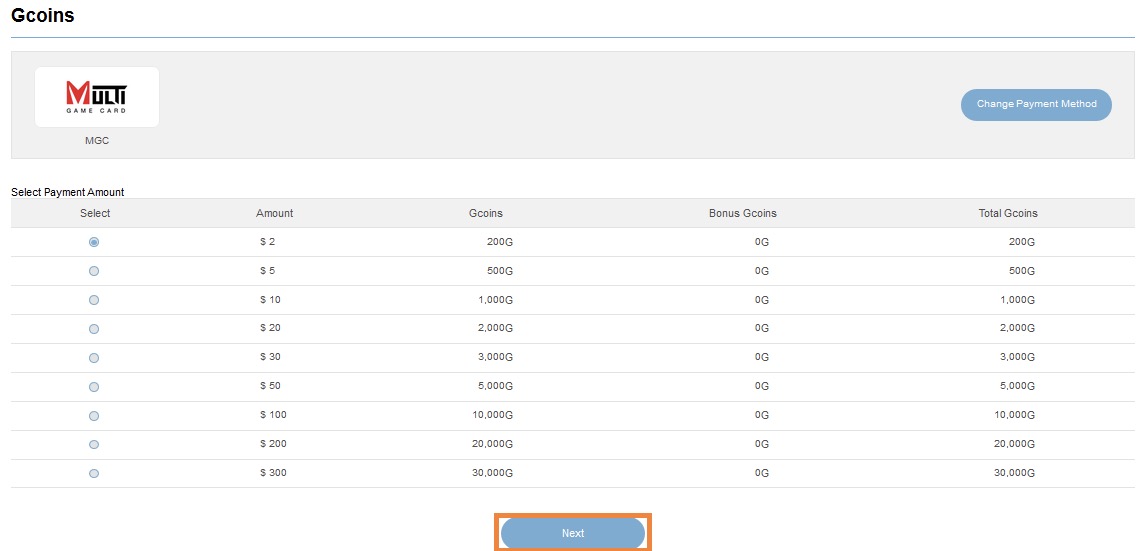The image size is (1148, 551).
Task: Select the $ 5 payment amount radio button
Action: (94, 271)
